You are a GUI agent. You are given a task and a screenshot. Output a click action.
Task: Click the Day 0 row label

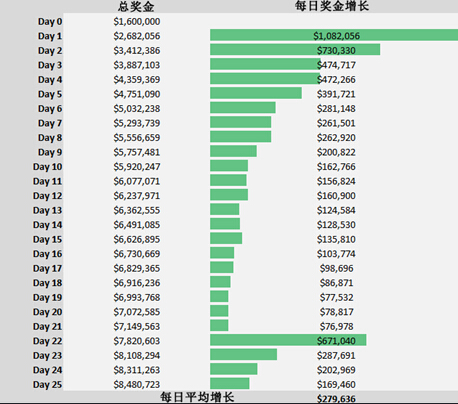[x=50, y=22]
